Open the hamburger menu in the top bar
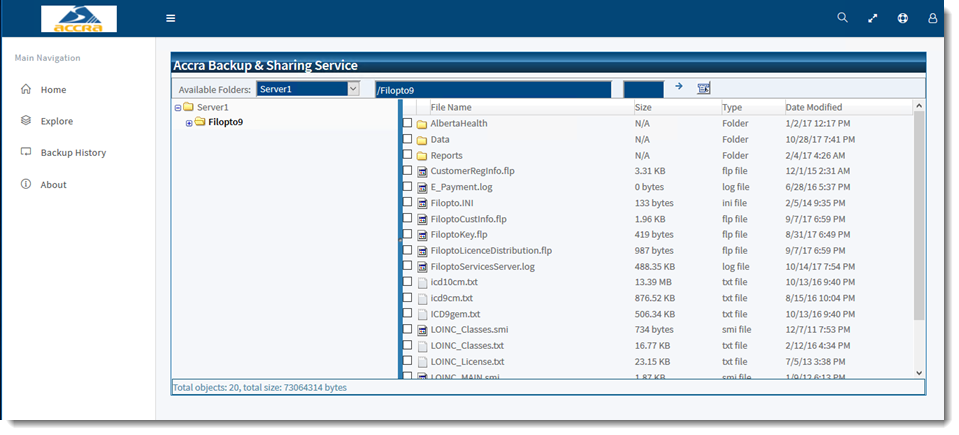Viewport: 959px width, 435px height. click(171, 18)
